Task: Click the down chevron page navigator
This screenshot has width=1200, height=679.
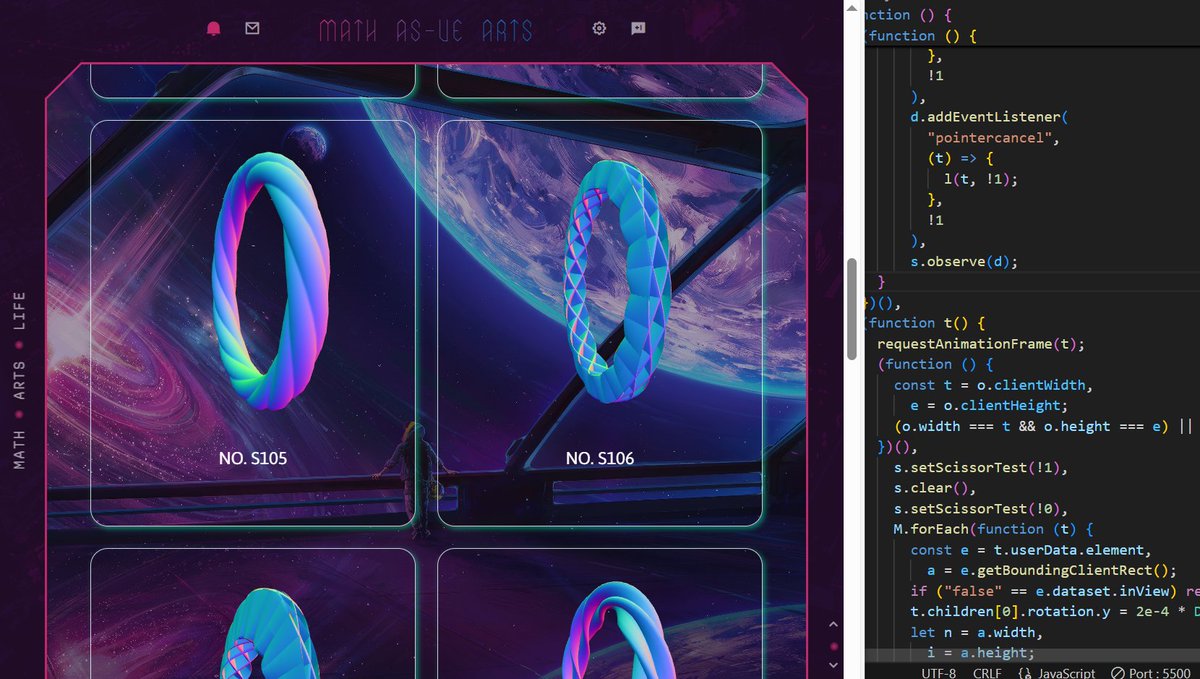Action: coord(833,665)
